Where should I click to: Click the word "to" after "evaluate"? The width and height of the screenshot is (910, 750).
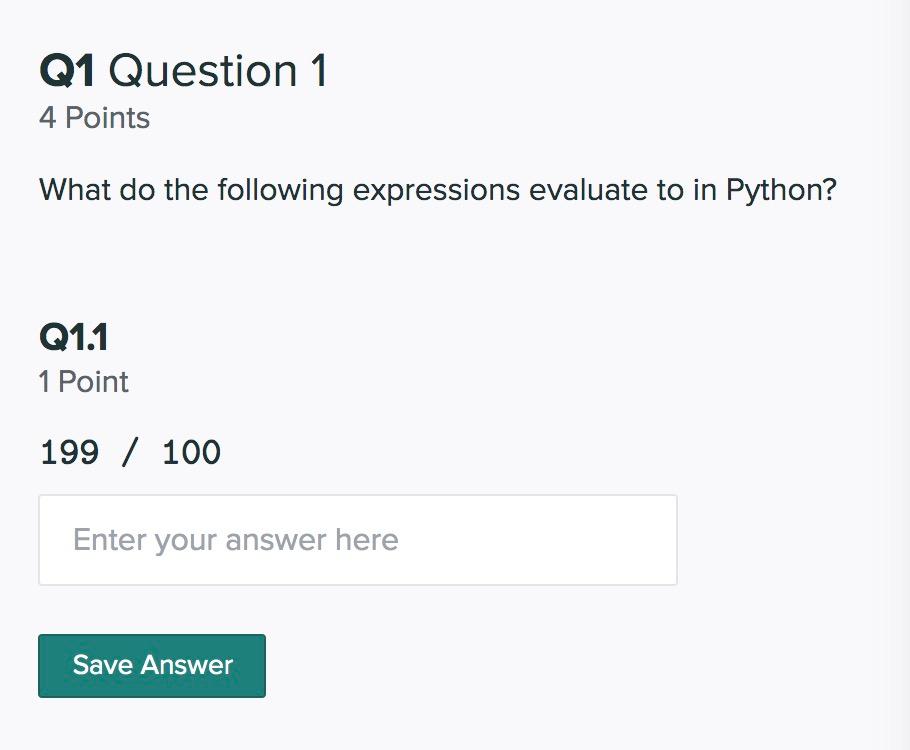point(670,190)
